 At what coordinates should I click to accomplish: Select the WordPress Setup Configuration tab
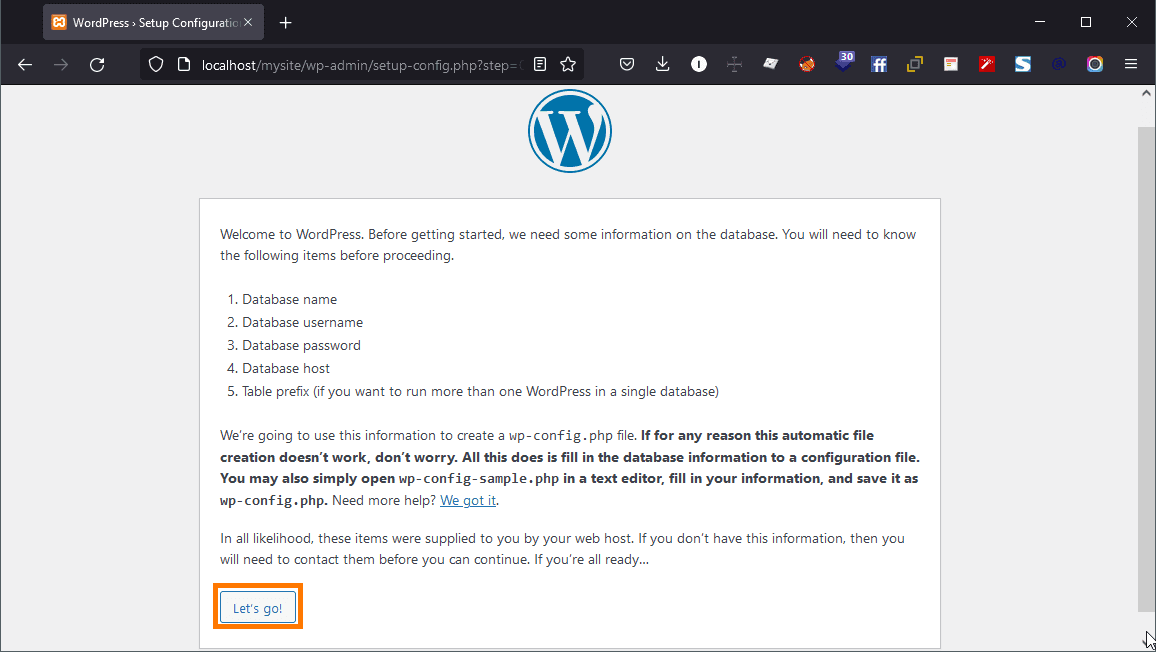coord(153,23)
